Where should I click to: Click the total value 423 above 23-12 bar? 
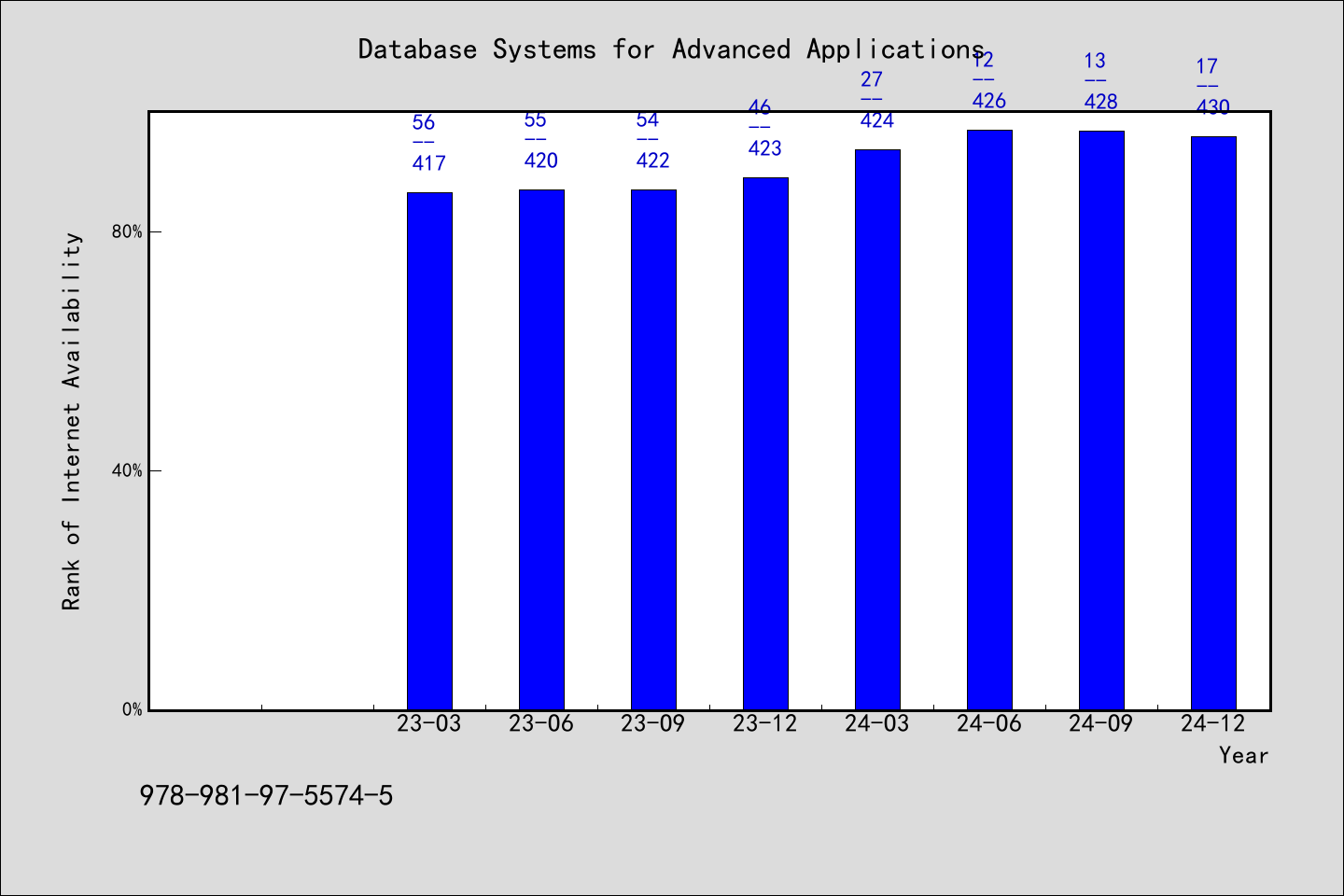point(765,148)
